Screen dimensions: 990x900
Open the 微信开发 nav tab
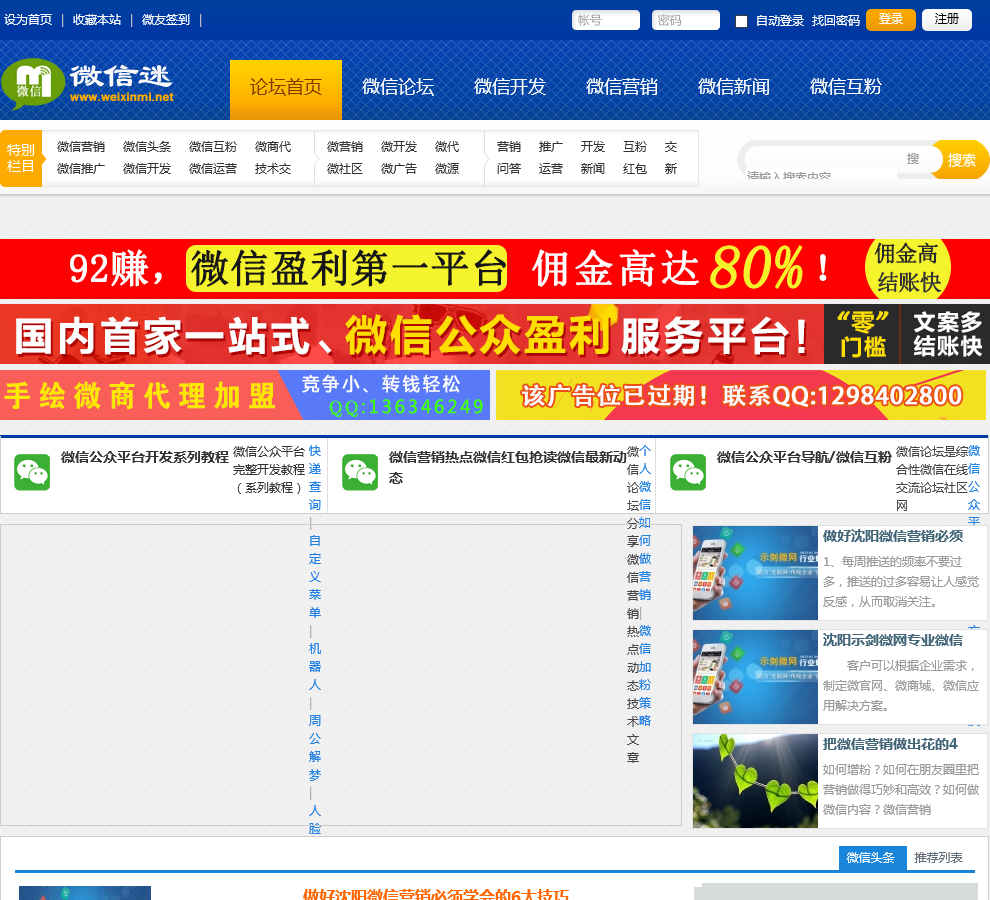point(510,87)
